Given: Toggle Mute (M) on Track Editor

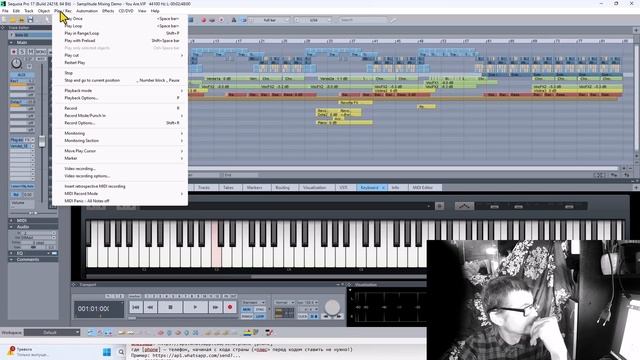Looking at the screenshot, I should click(x=31, y=52).
